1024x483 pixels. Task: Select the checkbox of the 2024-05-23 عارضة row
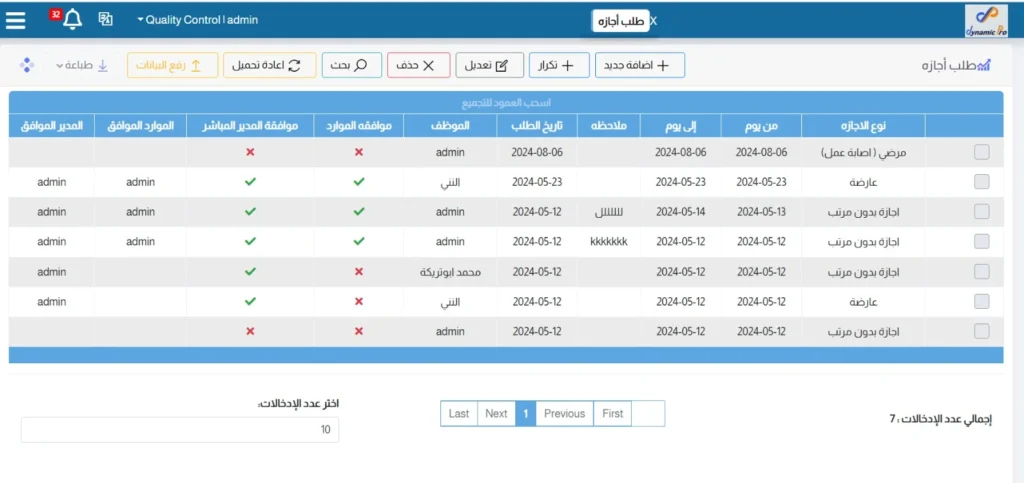pos(981,182)
